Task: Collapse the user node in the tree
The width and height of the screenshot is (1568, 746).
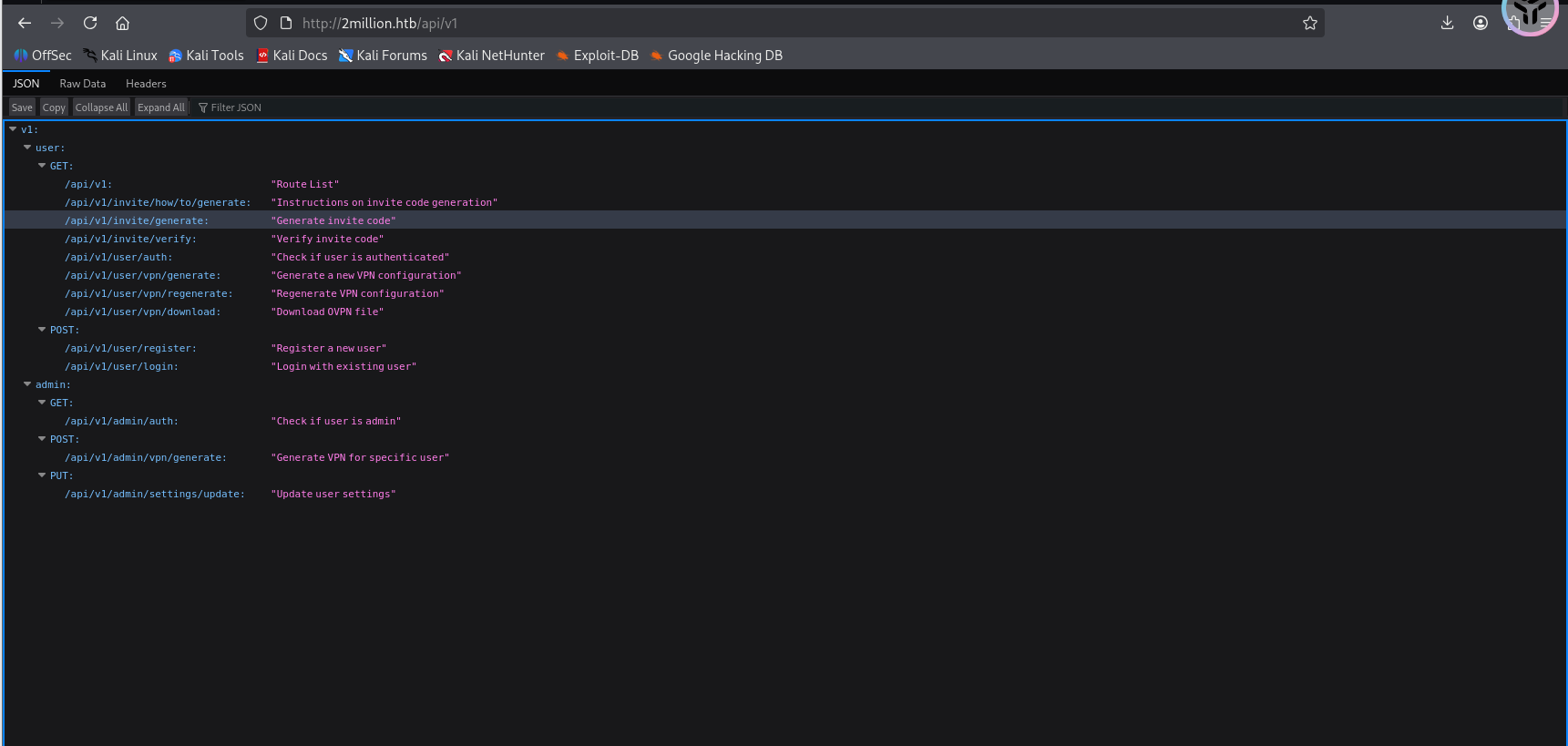Action: click(x=27, y=148)
